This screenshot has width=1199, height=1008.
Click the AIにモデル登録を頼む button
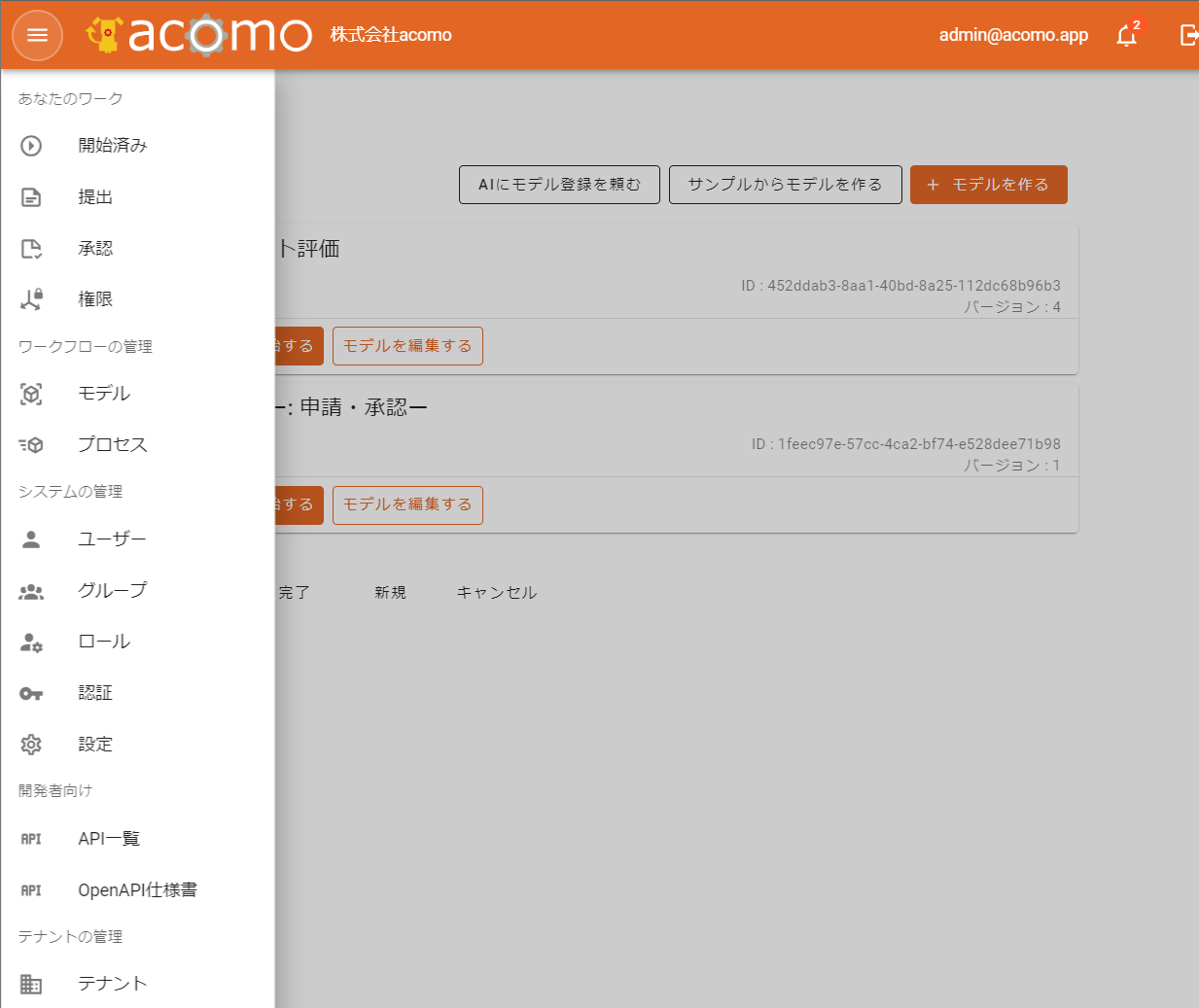(x=559, y=185)
